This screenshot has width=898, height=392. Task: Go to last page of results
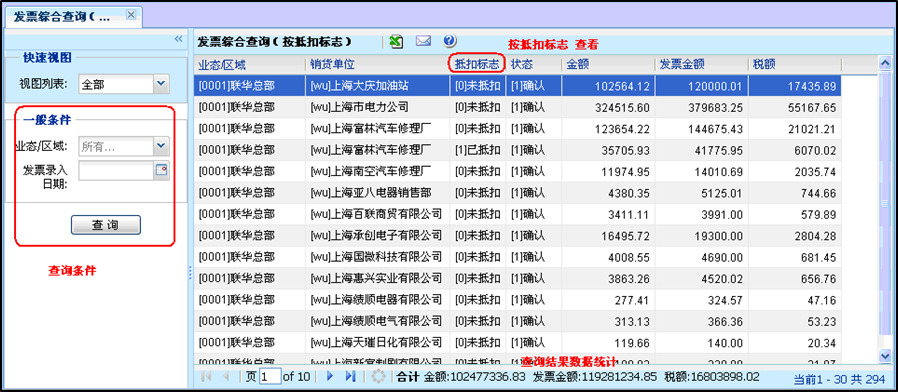[x=350, y=377]
